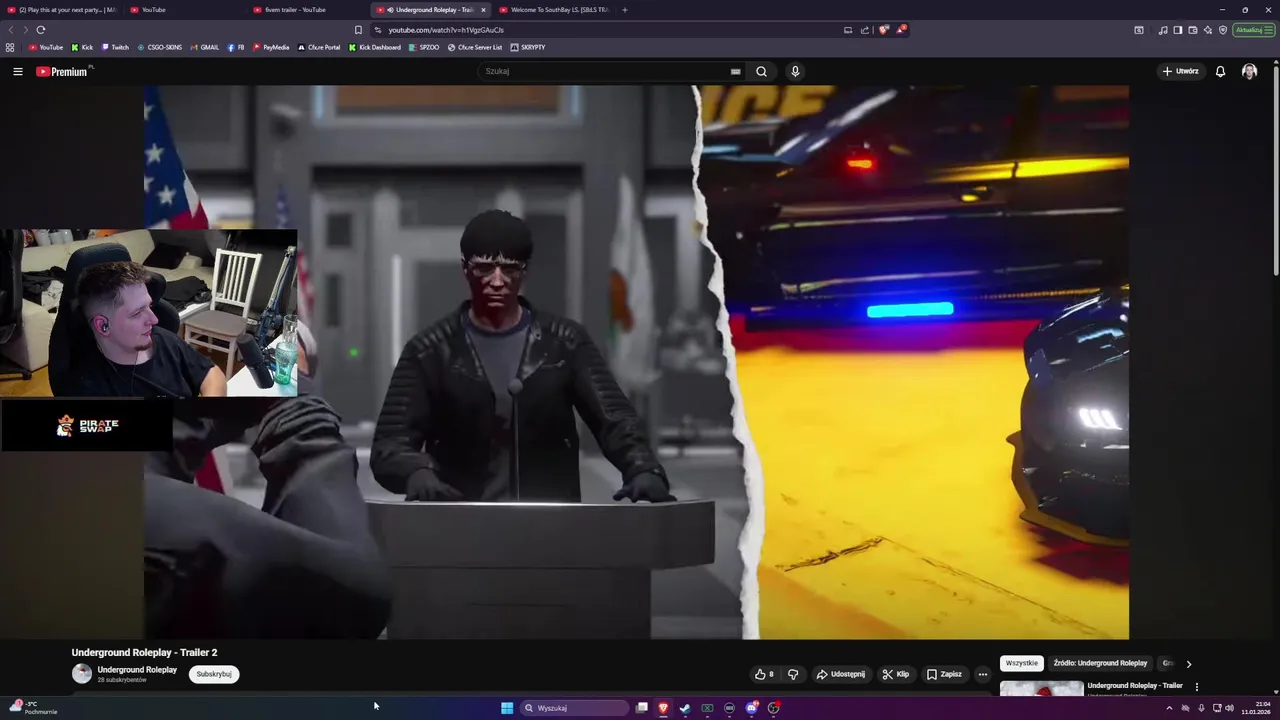Open the Utwórz create menu
Screen dimensions: 1280x720
tap(1181, 71)
